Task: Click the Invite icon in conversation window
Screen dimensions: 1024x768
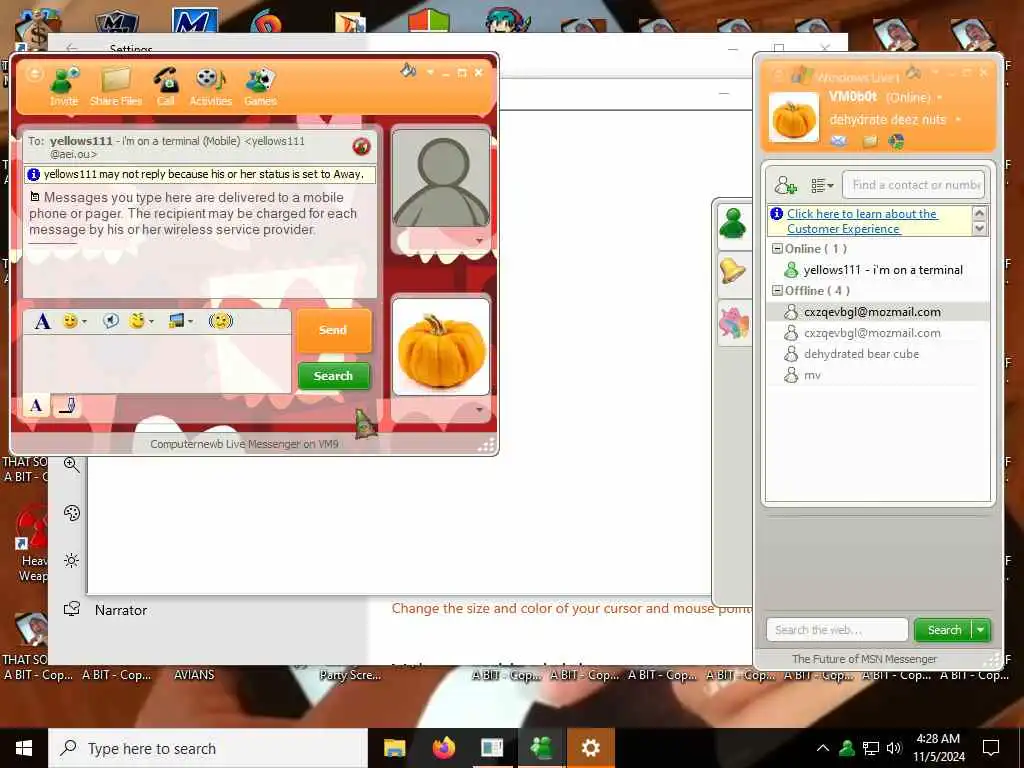Action: pos(64,86)
